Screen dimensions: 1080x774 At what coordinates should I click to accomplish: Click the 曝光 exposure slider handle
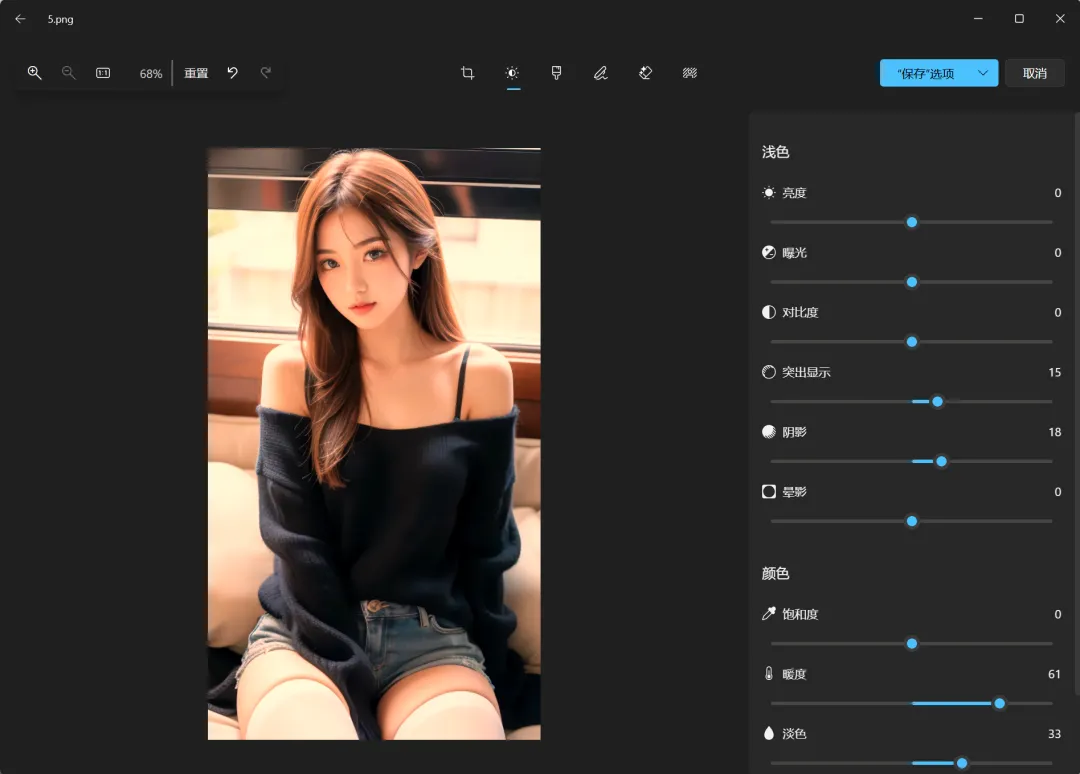(912, 282)
